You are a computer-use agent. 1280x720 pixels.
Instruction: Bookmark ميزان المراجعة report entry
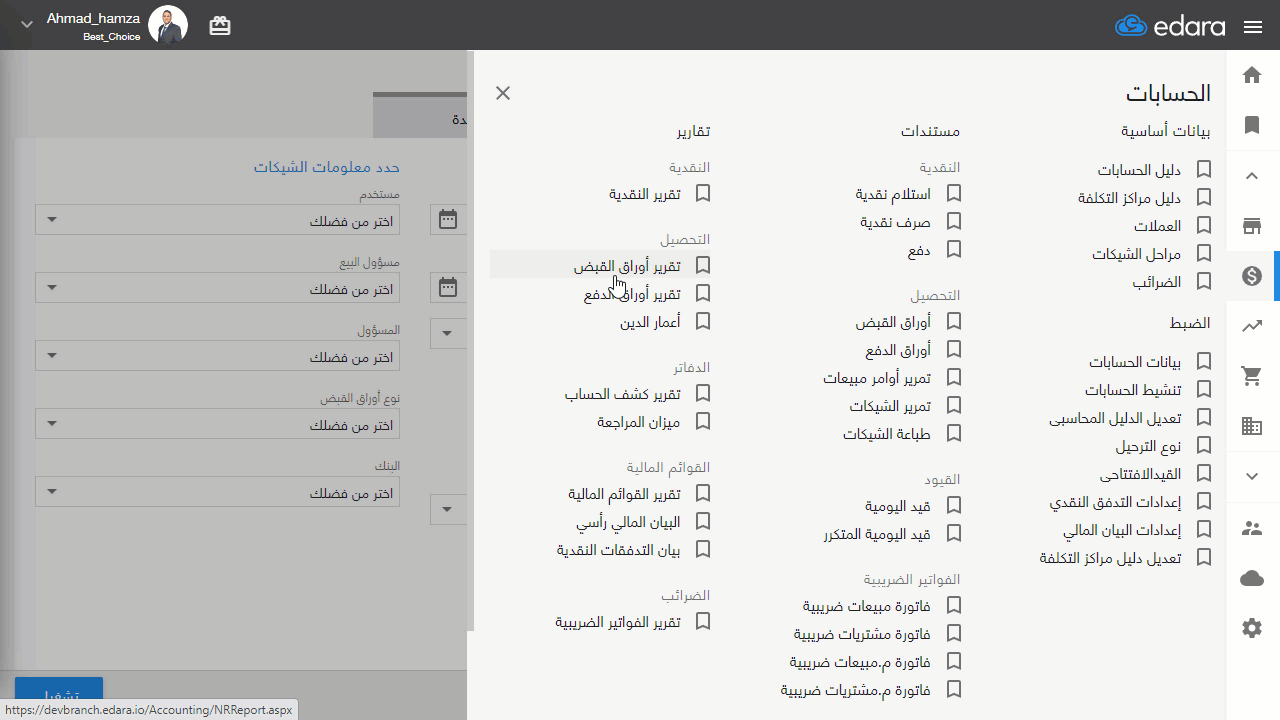click(x=703, y=422)
